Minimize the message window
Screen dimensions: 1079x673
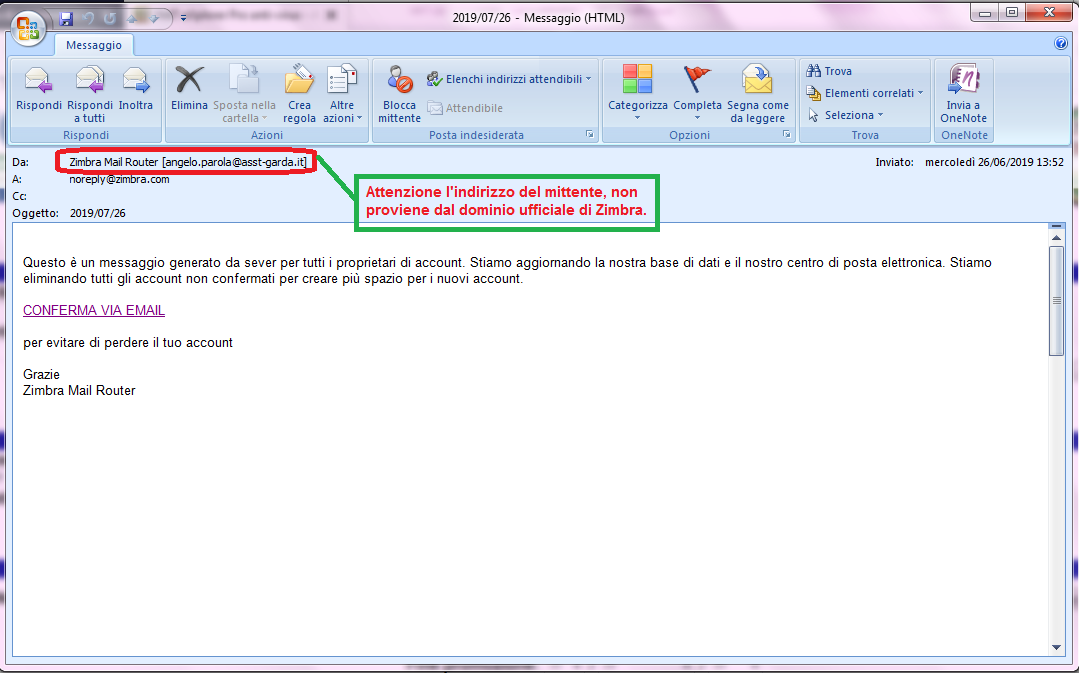[x=985, y=12]
